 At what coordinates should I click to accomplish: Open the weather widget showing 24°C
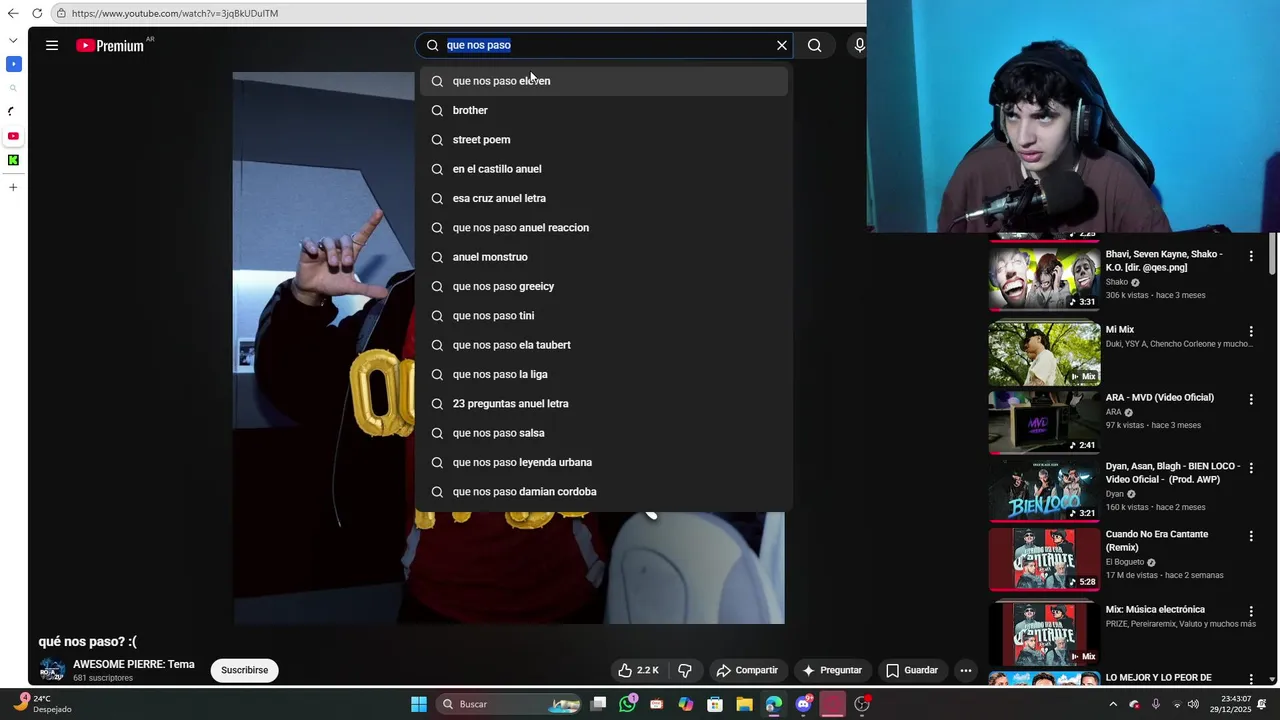(42, 704)
